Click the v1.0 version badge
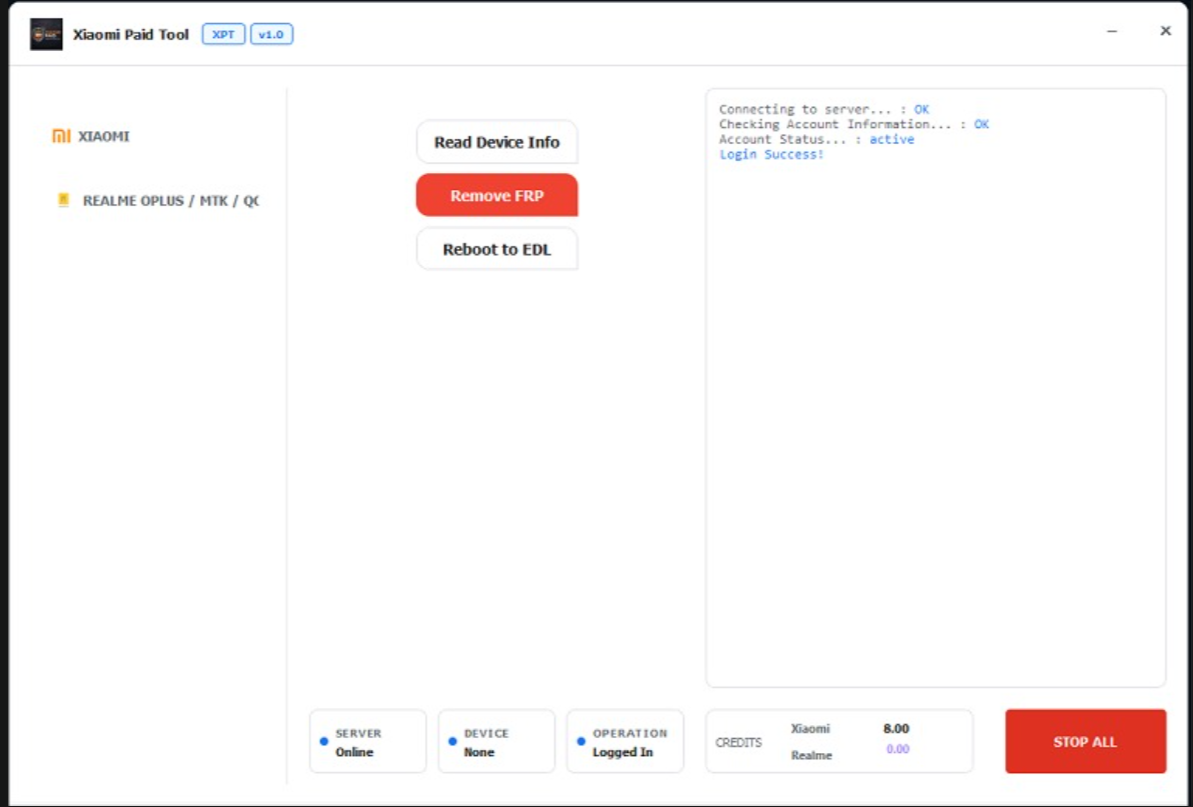The height and width of the screenshot is (807, 1193). (271, 34)
